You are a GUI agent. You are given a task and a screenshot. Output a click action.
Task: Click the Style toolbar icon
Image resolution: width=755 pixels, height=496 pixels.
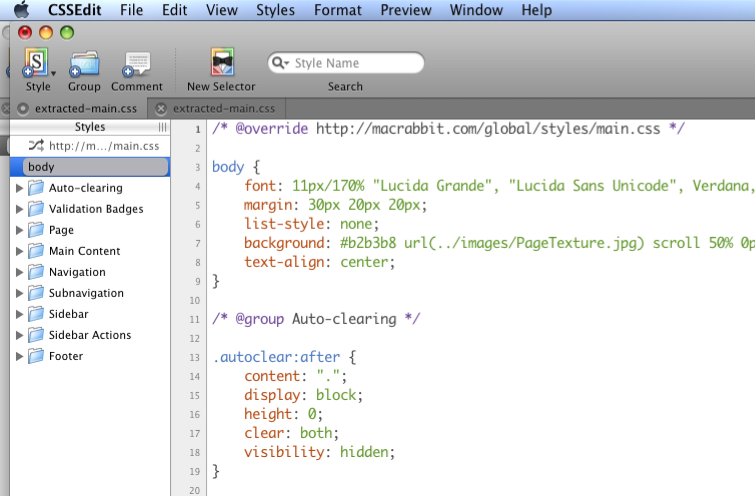click(38, 64)
